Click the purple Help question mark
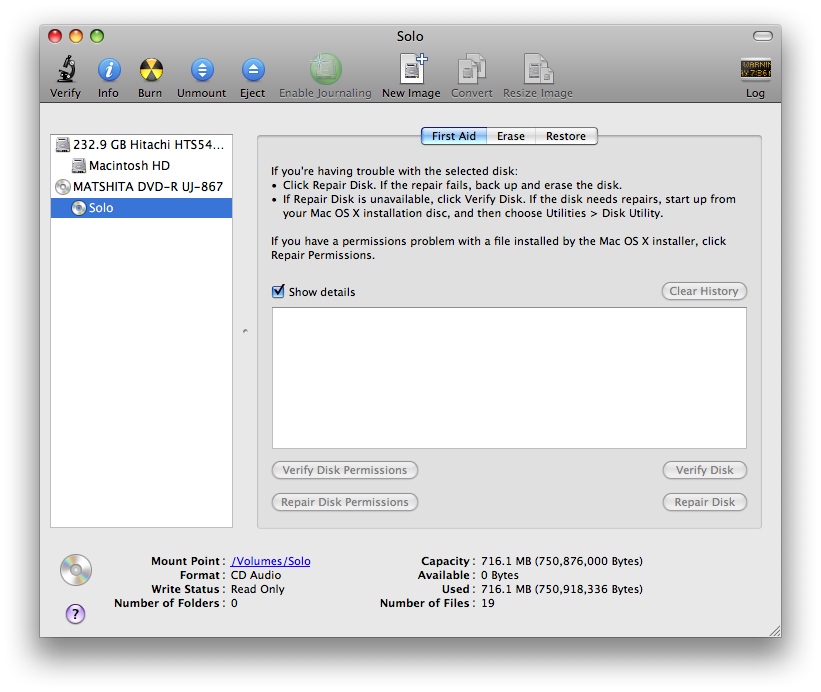 75,614
